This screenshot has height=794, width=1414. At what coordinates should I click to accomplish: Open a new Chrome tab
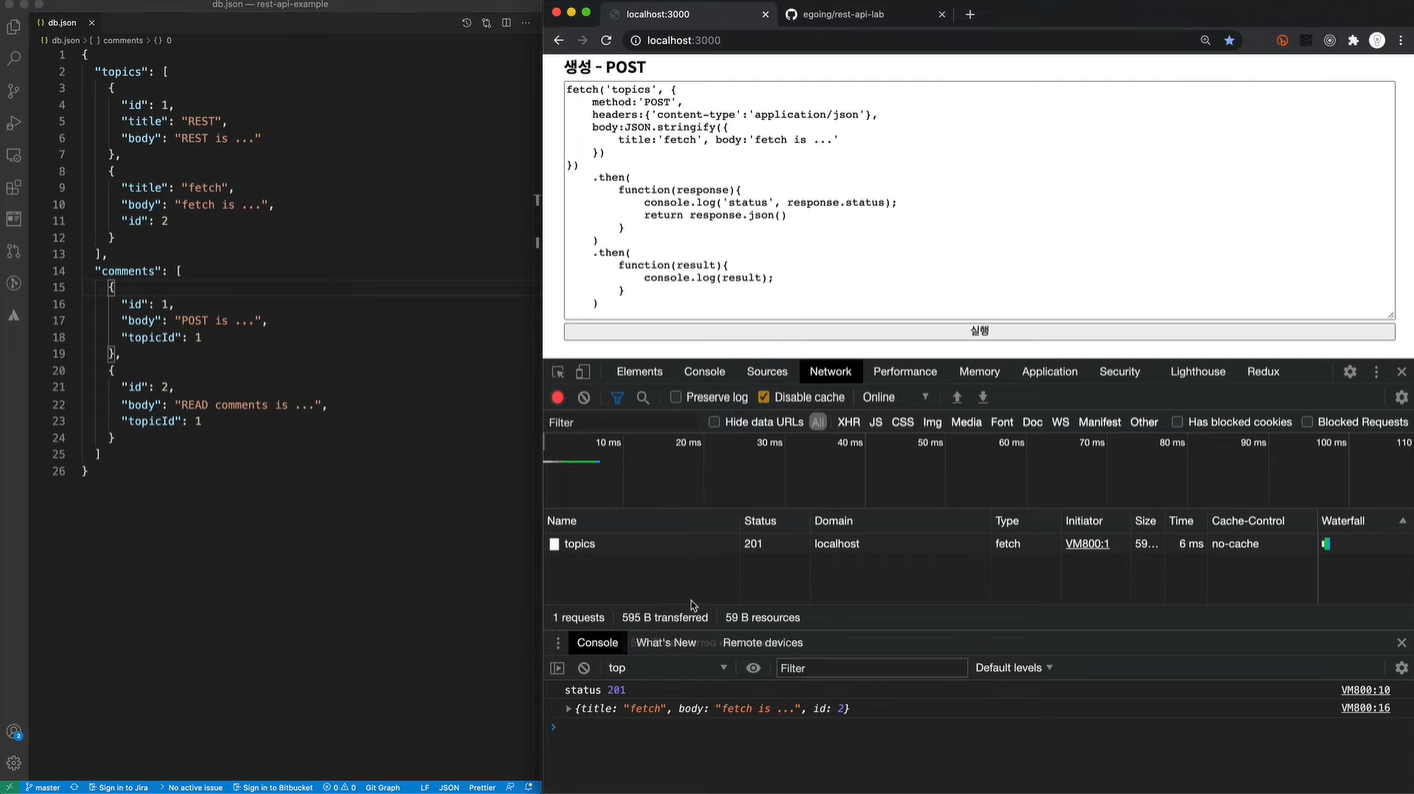click(x=970, y=14)
